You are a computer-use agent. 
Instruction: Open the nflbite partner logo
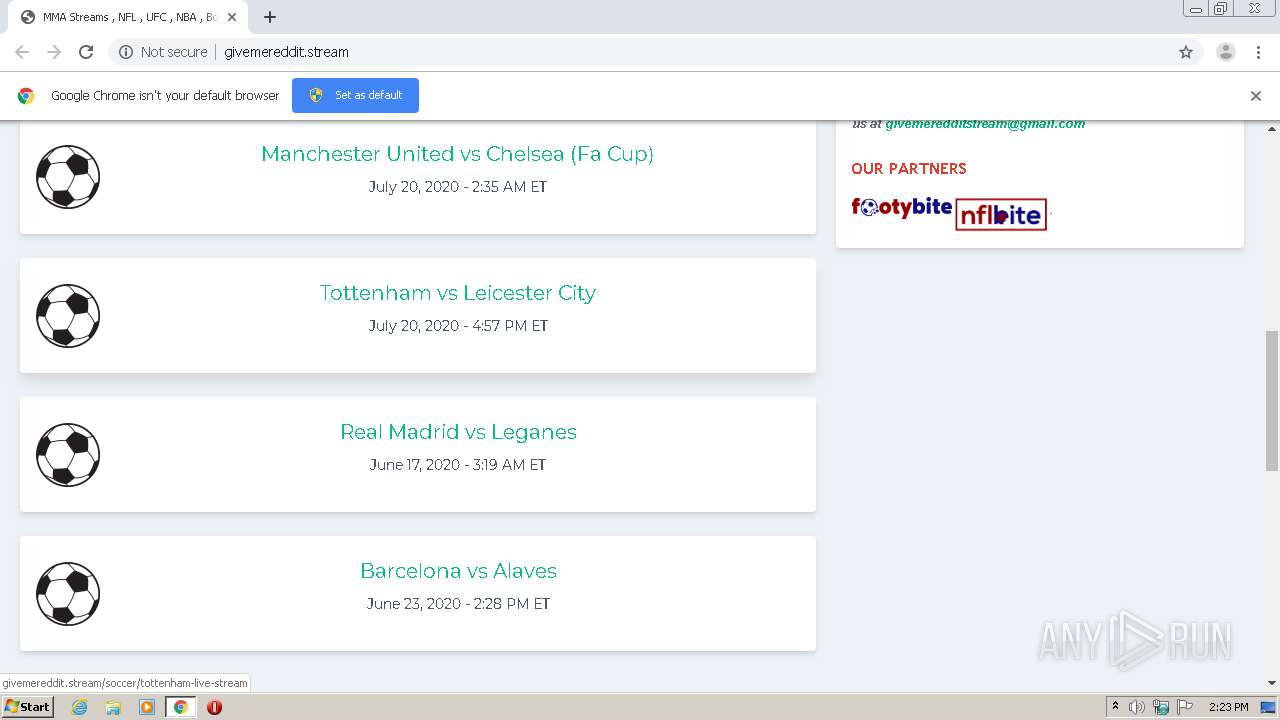1001,214
